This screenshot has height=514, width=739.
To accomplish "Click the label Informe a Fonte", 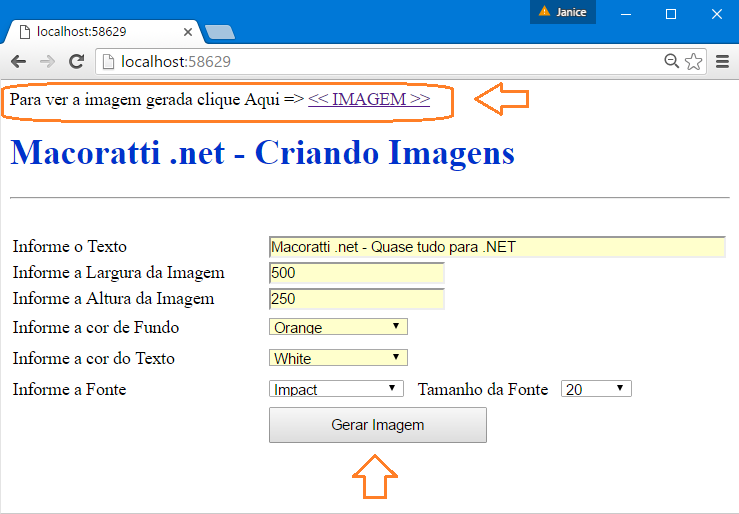I will point(69,390).
